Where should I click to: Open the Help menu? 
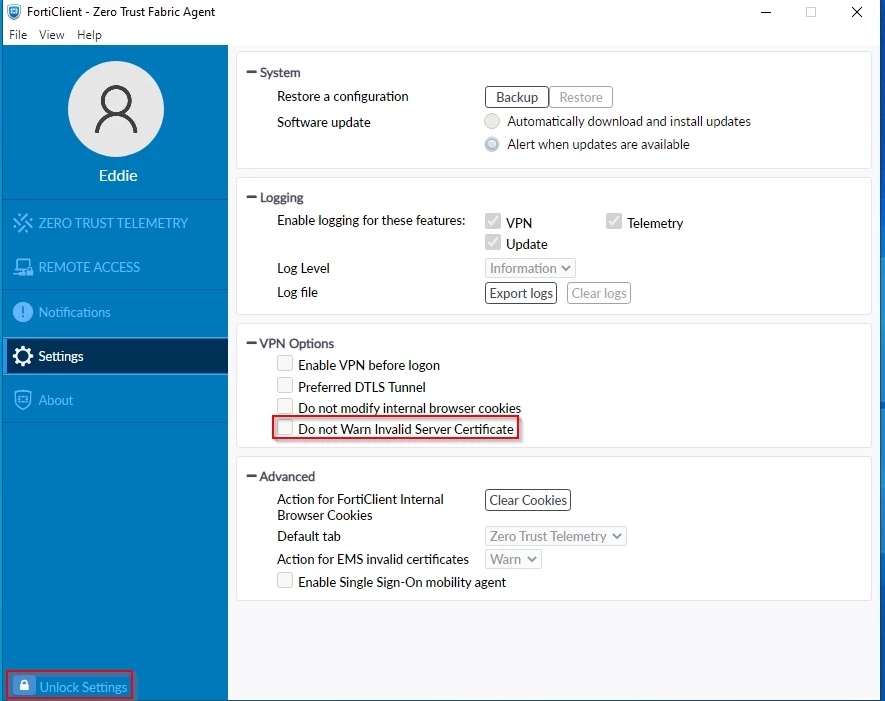click(89, 35)
